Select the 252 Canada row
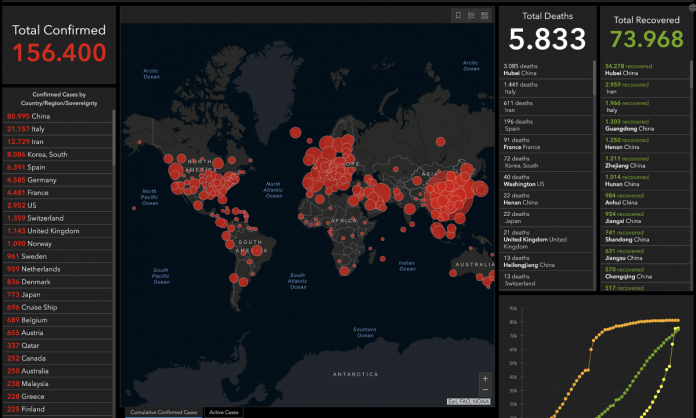This screenshot has width=696, height=418. coord(58,359)
